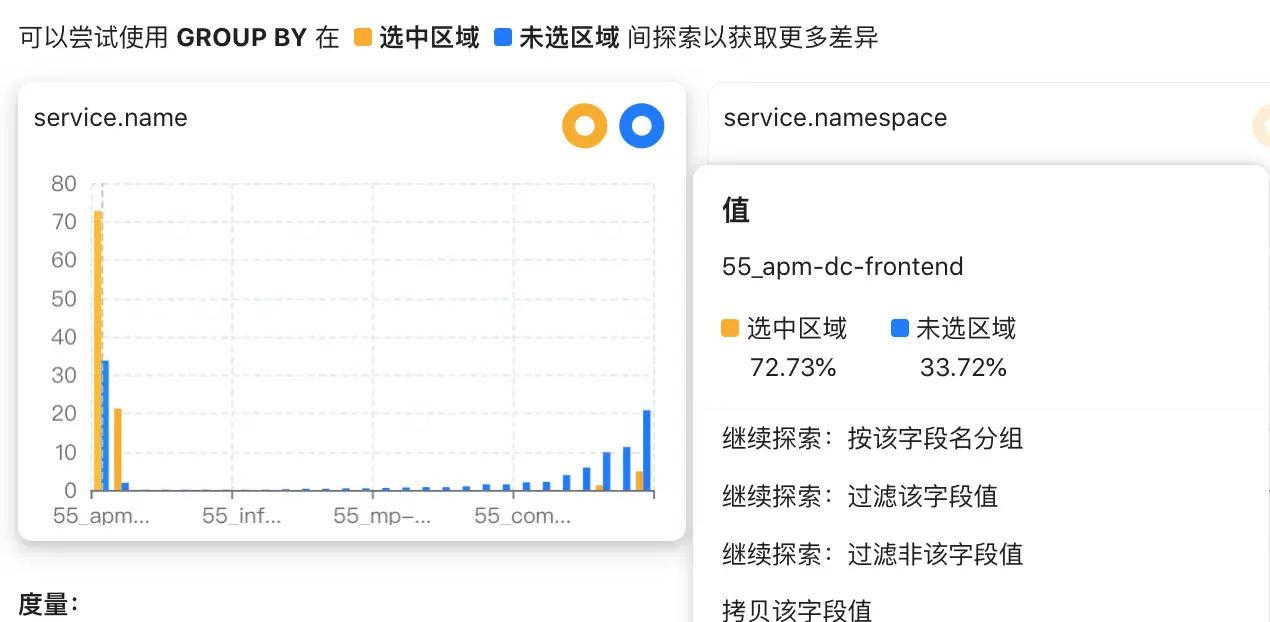Image resolution: width=1270 pixels, height=622 pixels.
Task: Click the orange 选中区域 marker in the tooltip
Action: [x=730, y=328]
